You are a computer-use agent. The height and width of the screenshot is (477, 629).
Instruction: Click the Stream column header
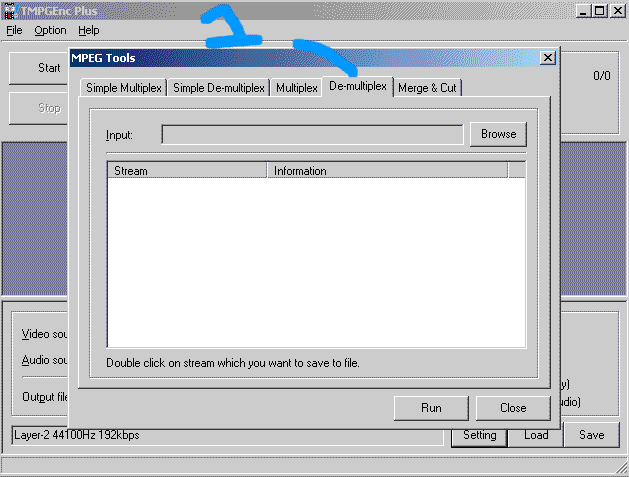coord(187,171)
